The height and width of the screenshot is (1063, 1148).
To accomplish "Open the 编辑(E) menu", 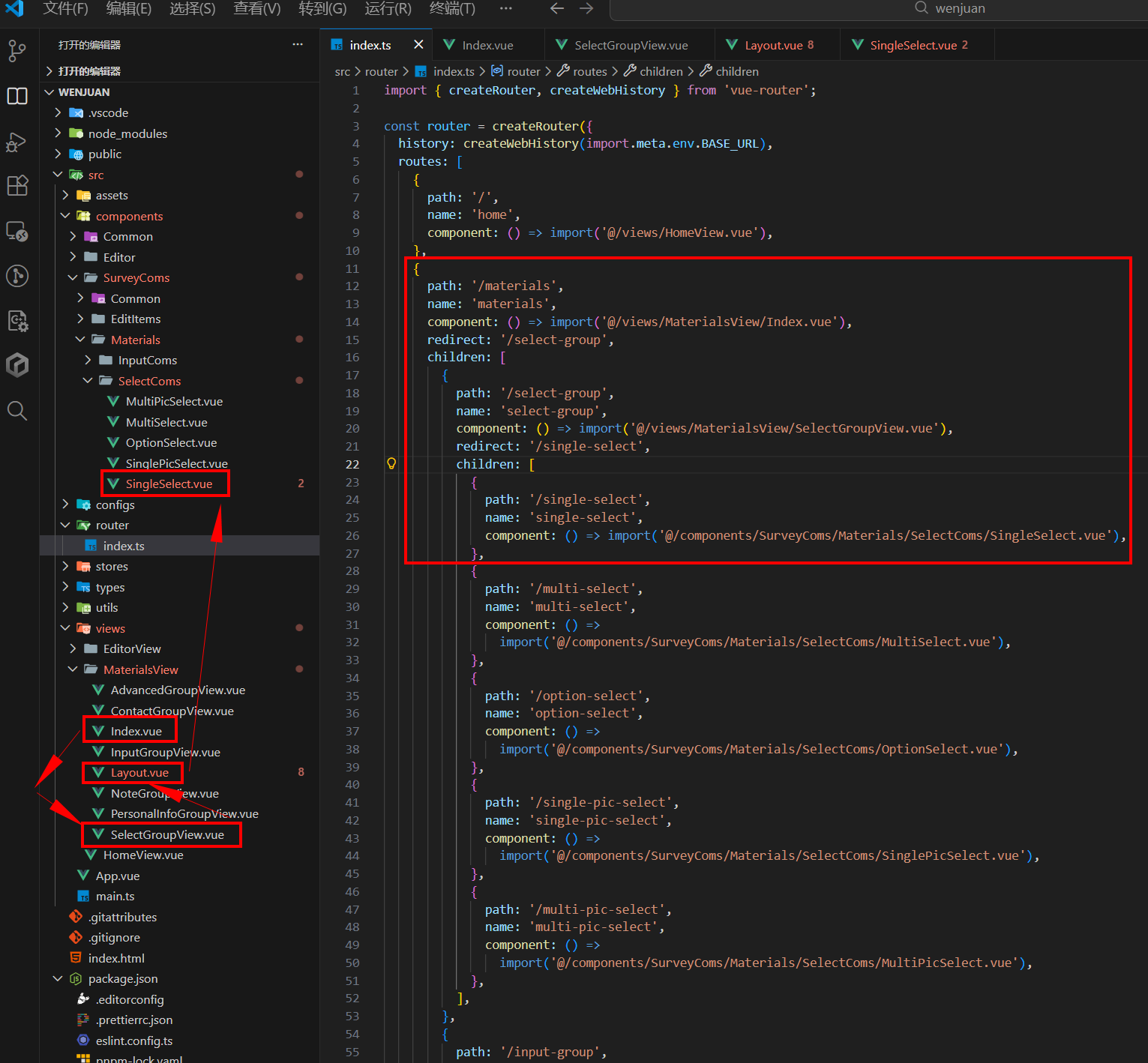I will [x=129, y=8].
